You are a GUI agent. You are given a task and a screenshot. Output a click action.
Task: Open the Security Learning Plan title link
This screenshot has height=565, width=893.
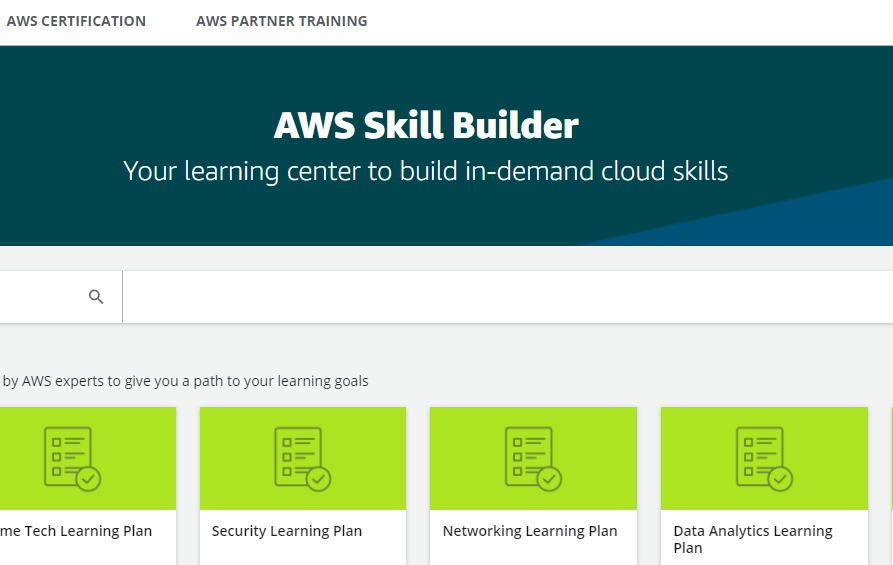pos(286,531)
